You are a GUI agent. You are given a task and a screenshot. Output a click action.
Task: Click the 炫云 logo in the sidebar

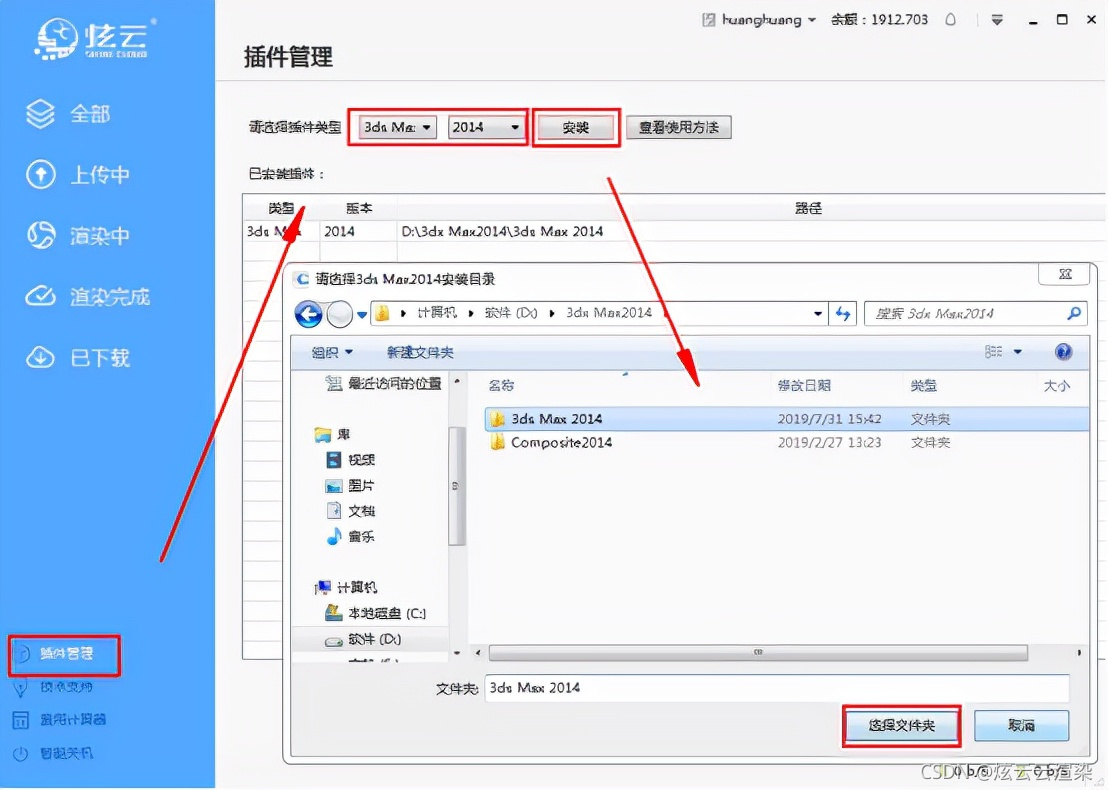(x=95, y=39)
